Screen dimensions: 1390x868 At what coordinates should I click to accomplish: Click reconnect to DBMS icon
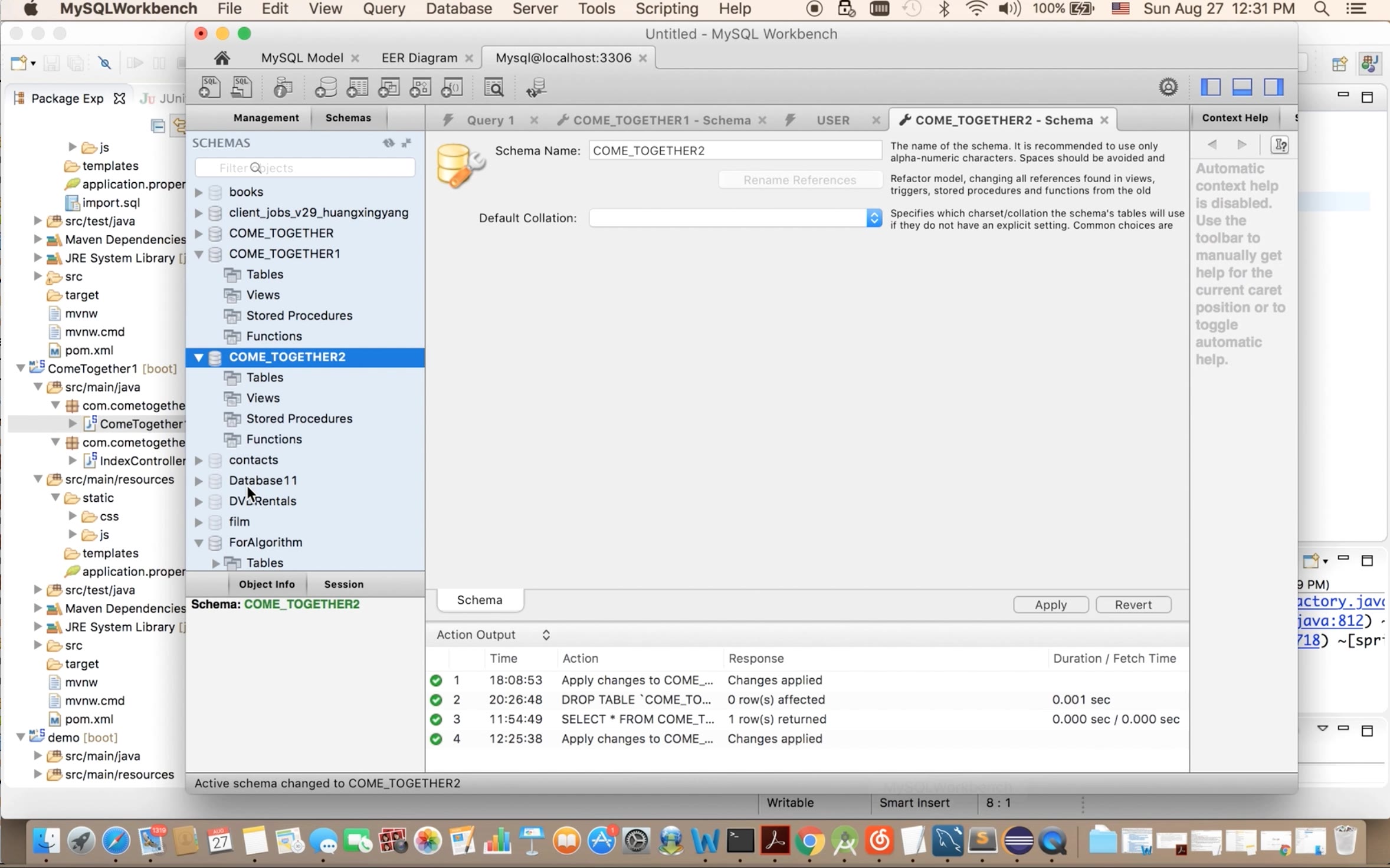[x=536, y=88]
